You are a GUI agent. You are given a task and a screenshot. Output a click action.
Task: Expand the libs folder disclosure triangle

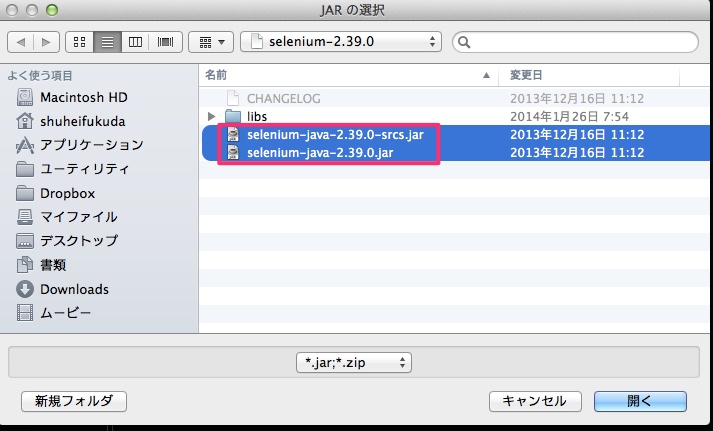click(x=211, y=116)
